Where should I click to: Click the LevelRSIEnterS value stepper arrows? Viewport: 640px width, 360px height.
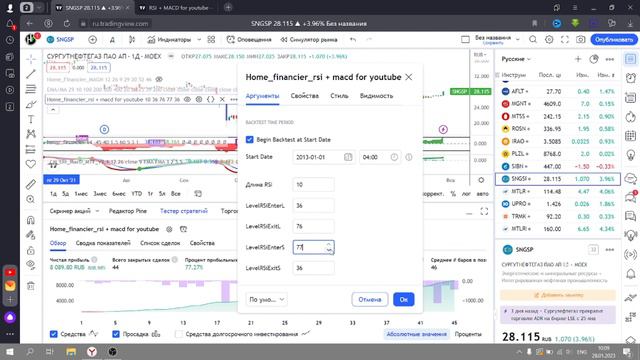pos(329,247)
